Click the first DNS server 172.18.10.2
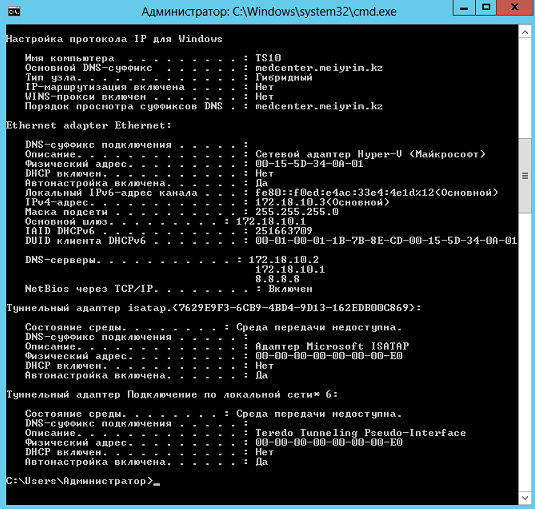 pyautogui.click(x=284, y=260)
